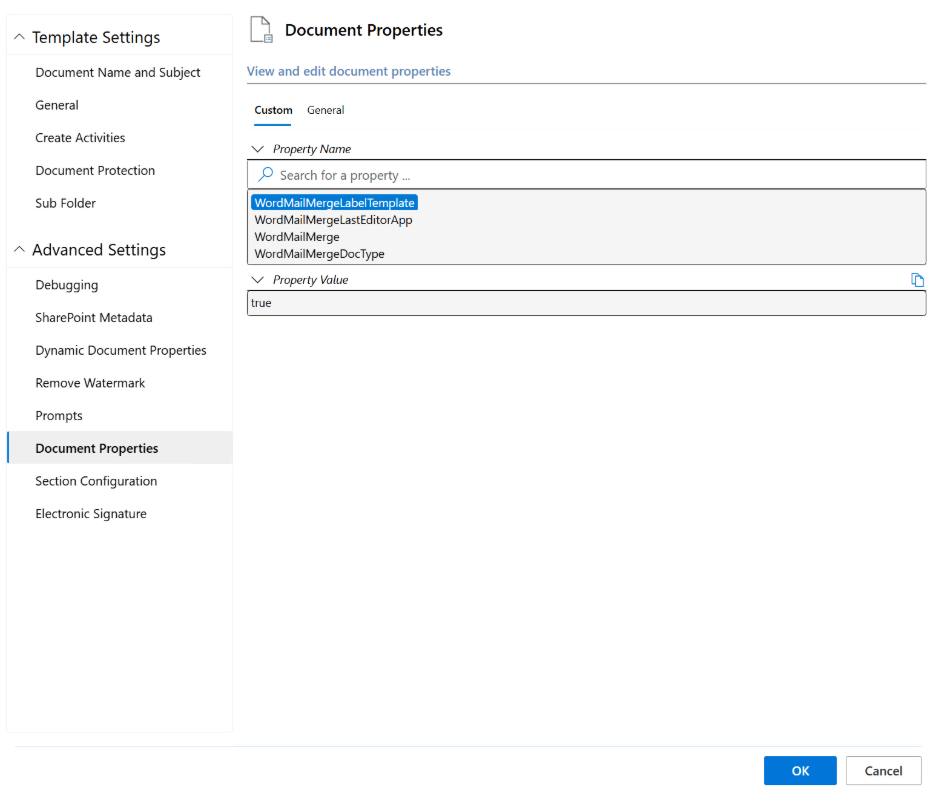The image size is (936, 796).
Task: Collapse the Advanced Settings section
Action: coord(19,250)
